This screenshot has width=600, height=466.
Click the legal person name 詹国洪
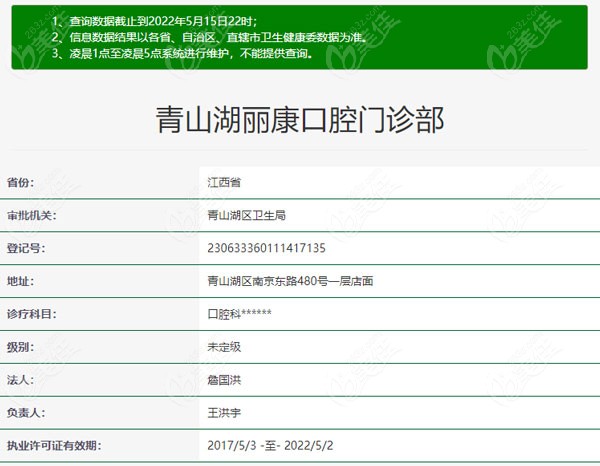(x=222, y=380)
